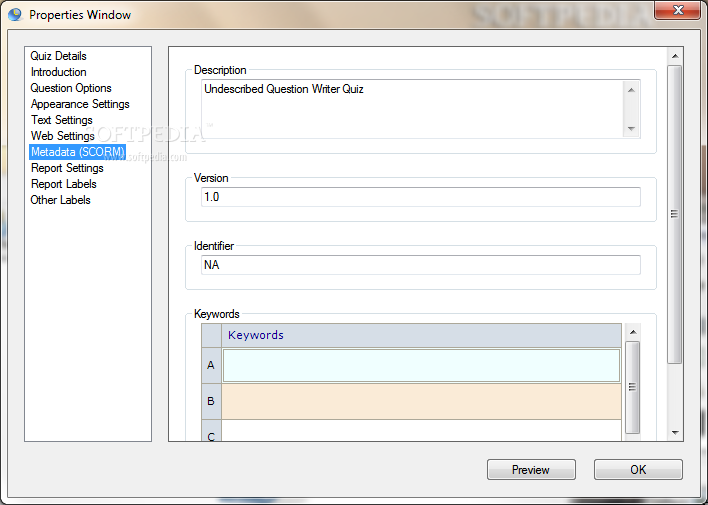This screenshot has height=505, width=708.
Task: Click the Properties Window title icon
Action: tap(15, 14)
